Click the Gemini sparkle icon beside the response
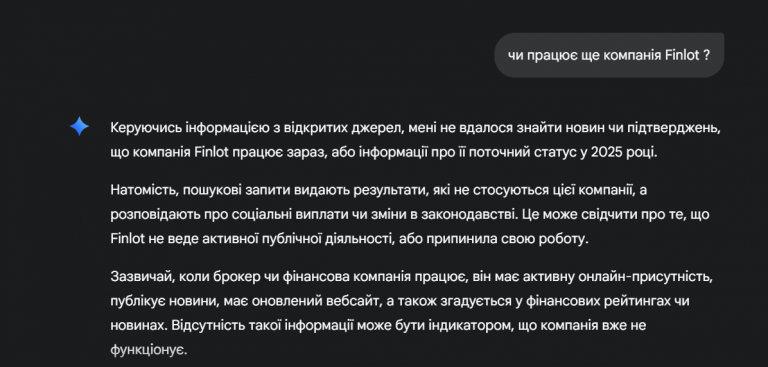Image resolution: width=768 pixels, height=367 pixels. click(x=79, y=126)
